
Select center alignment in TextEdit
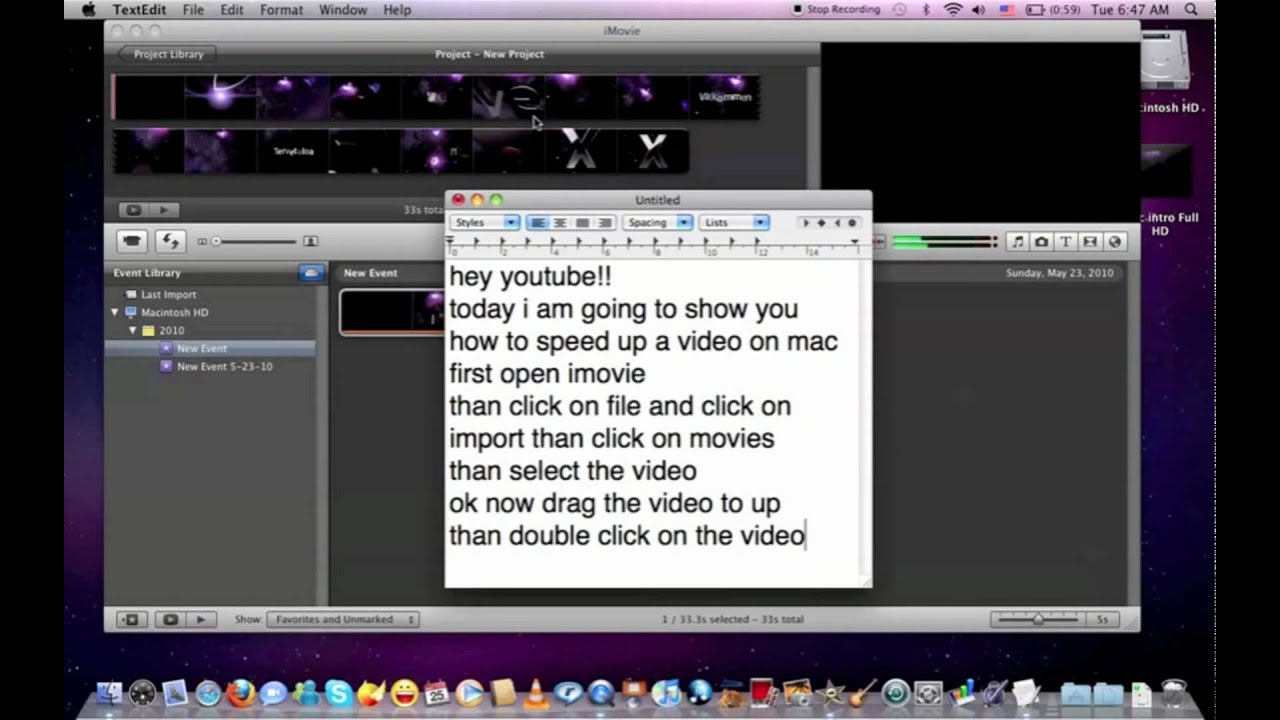coord(560,223)
